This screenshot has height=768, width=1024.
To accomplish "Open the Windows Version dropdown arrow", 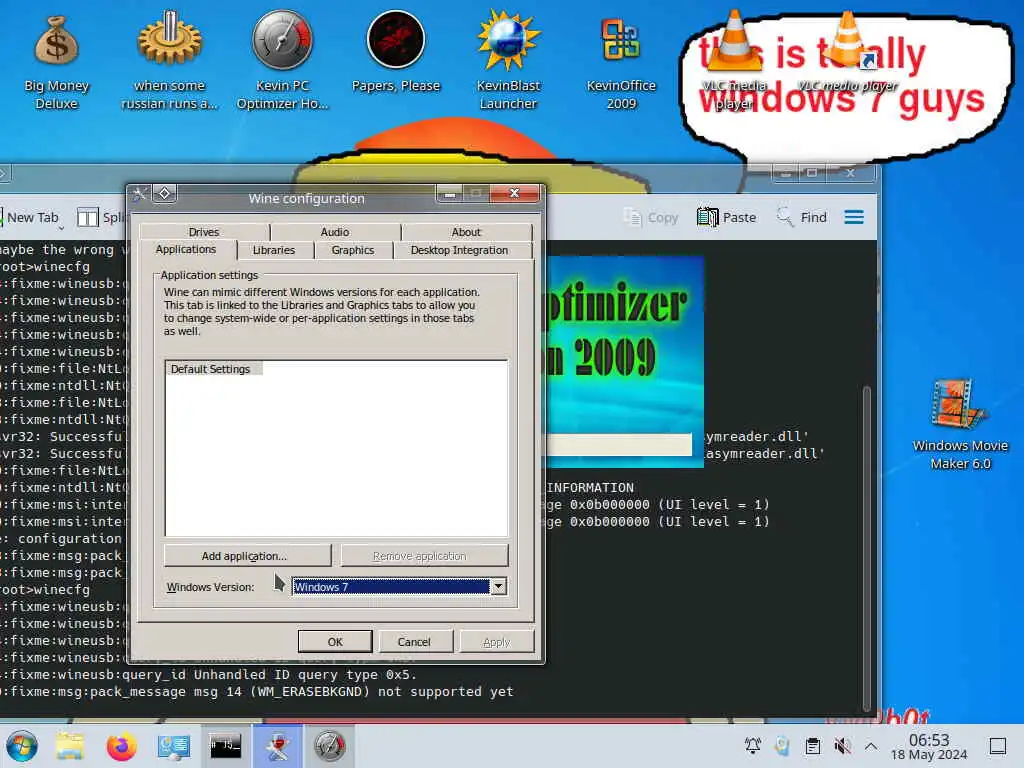I will [499, 586].
